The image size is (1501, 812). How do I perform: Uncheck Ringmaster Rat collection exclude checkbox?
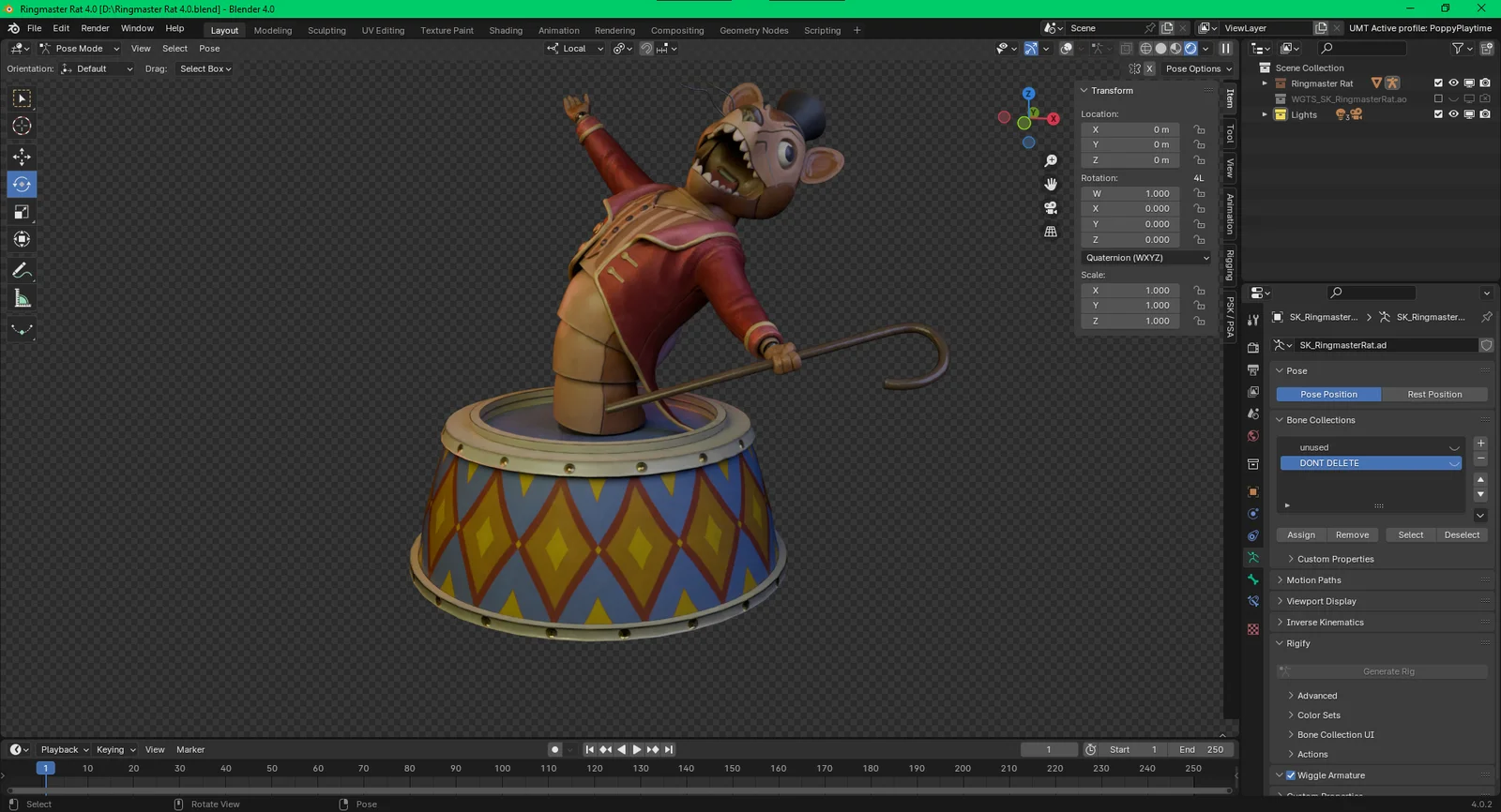click(x=1438, y=83)
